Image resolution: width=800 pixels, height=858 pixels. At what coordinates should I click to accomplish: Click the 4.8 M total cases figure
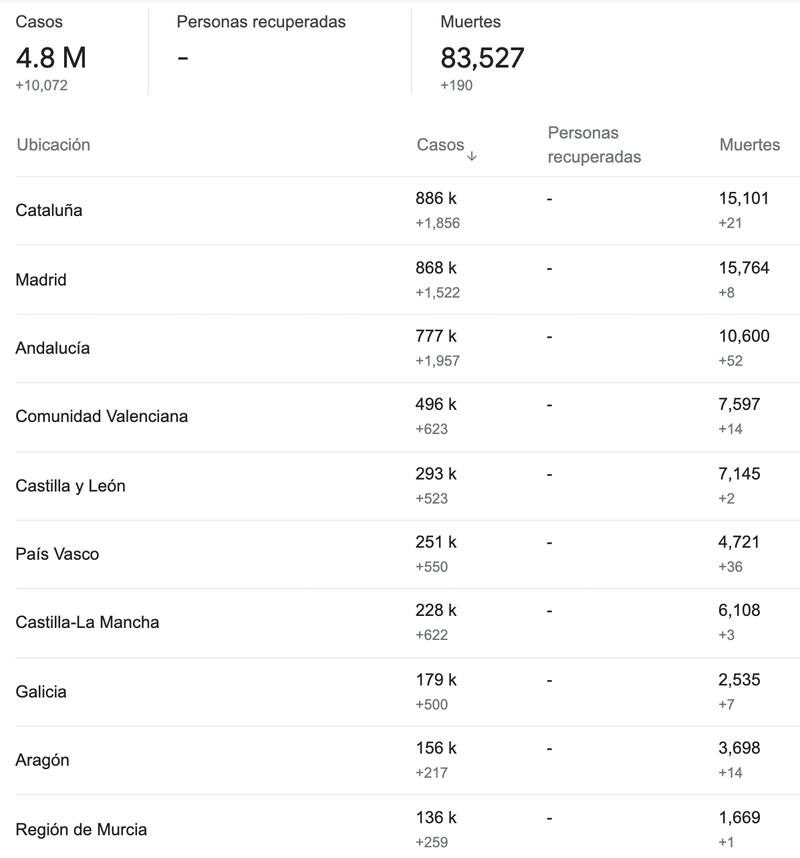[51, 58]
